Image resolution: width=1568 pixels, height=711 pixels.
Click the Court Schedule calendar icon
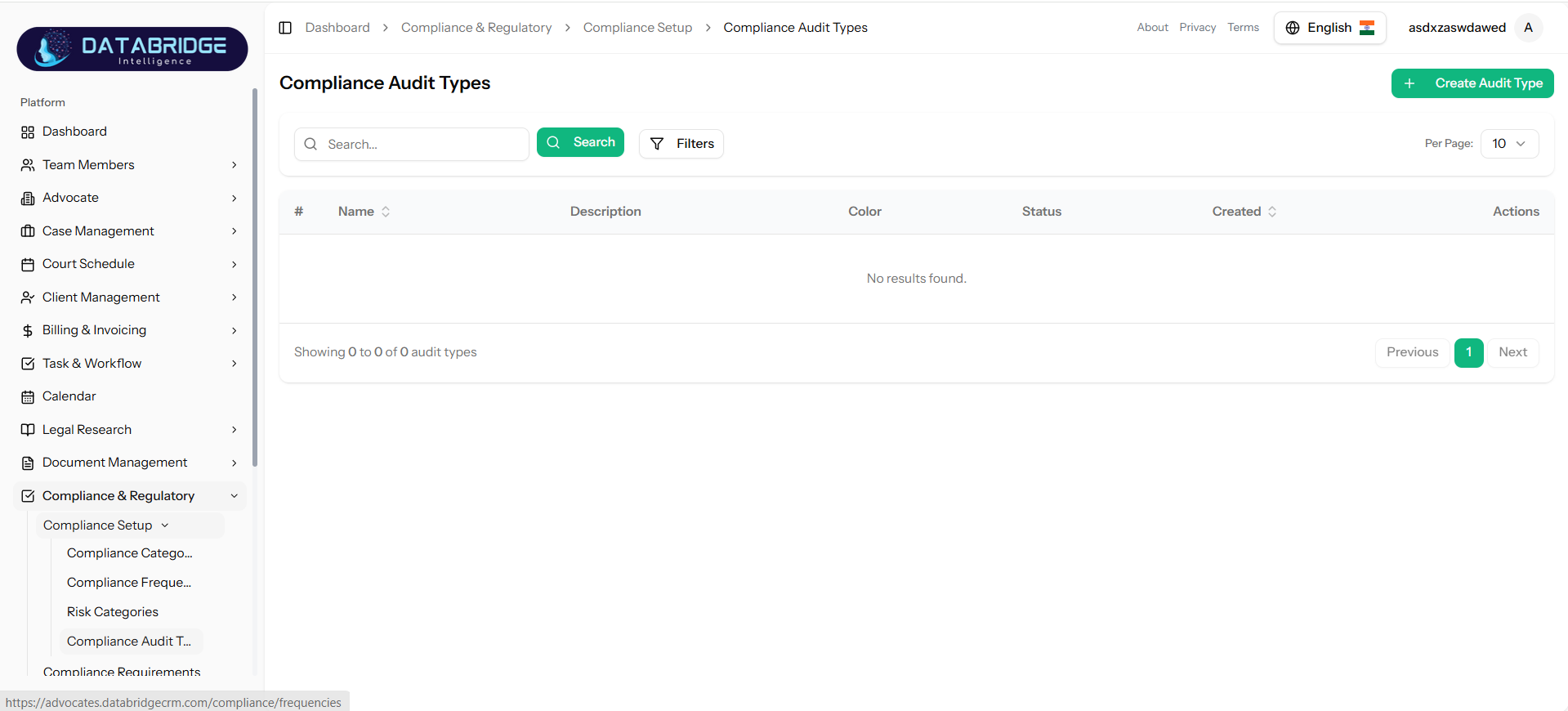pyautogui.click(x=28, y=265)
